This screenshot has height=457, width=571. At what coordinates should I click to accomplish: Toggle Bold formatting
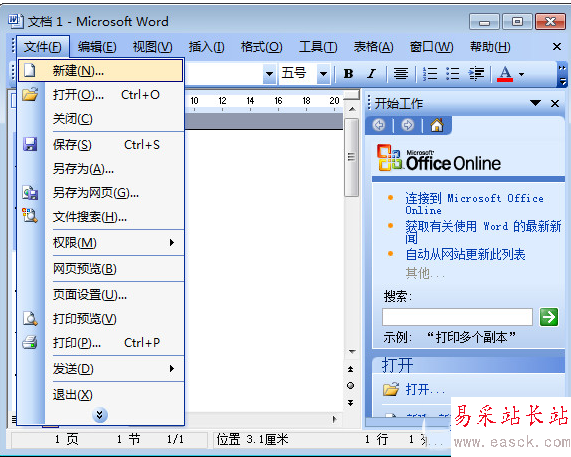pyautogui.click(x=348, y=74)
